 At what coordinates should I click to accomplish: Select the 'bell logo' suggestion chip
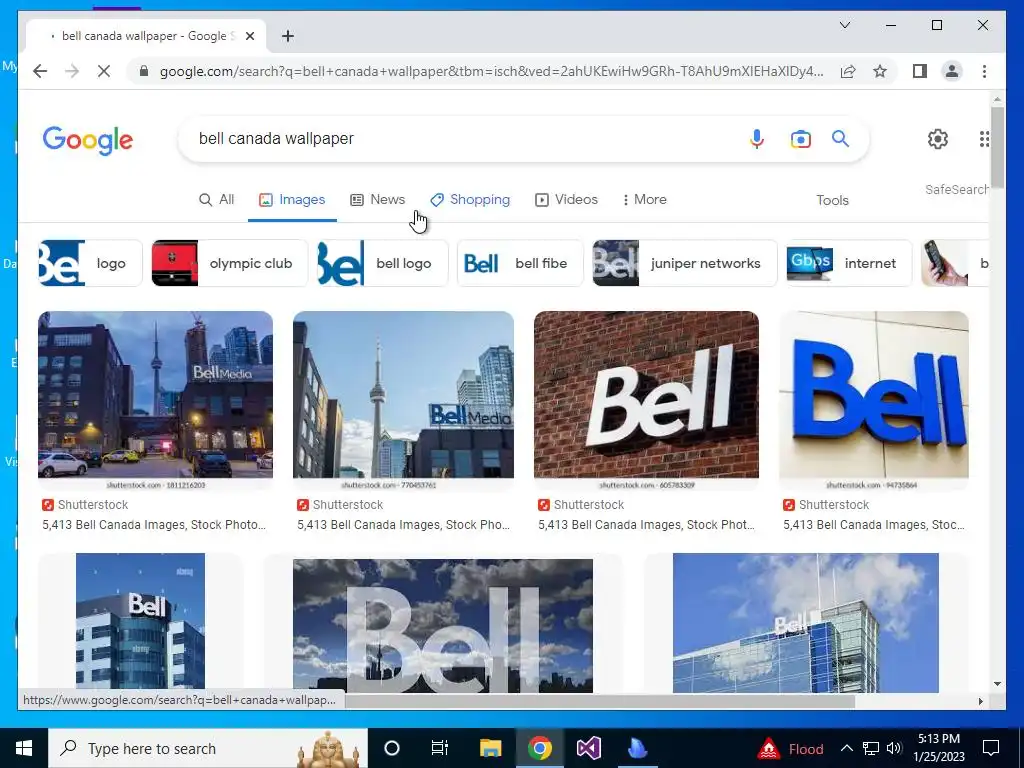coord(383,263)
